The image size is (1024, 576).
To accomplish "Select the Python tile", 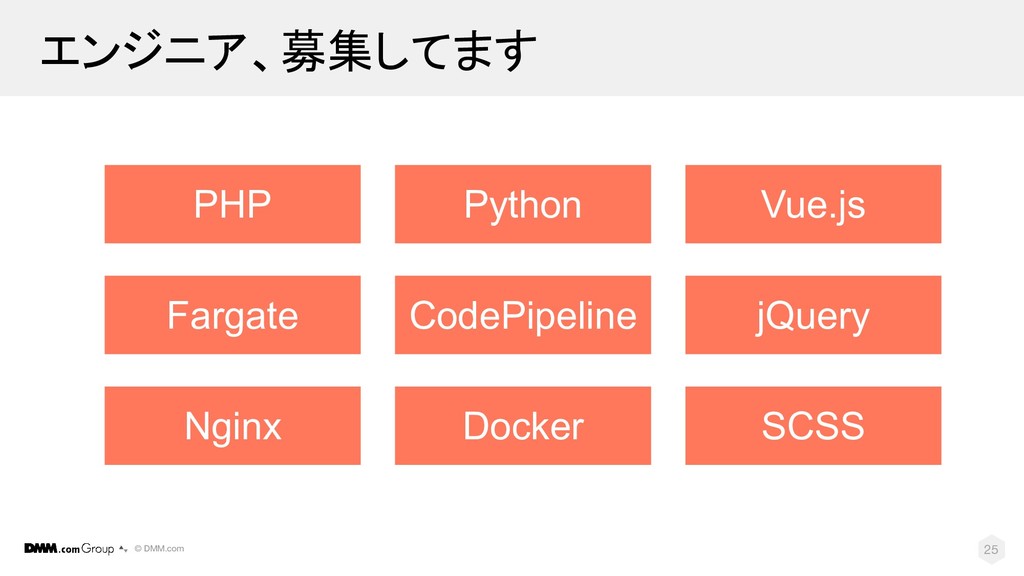I will tap(522, 204).
